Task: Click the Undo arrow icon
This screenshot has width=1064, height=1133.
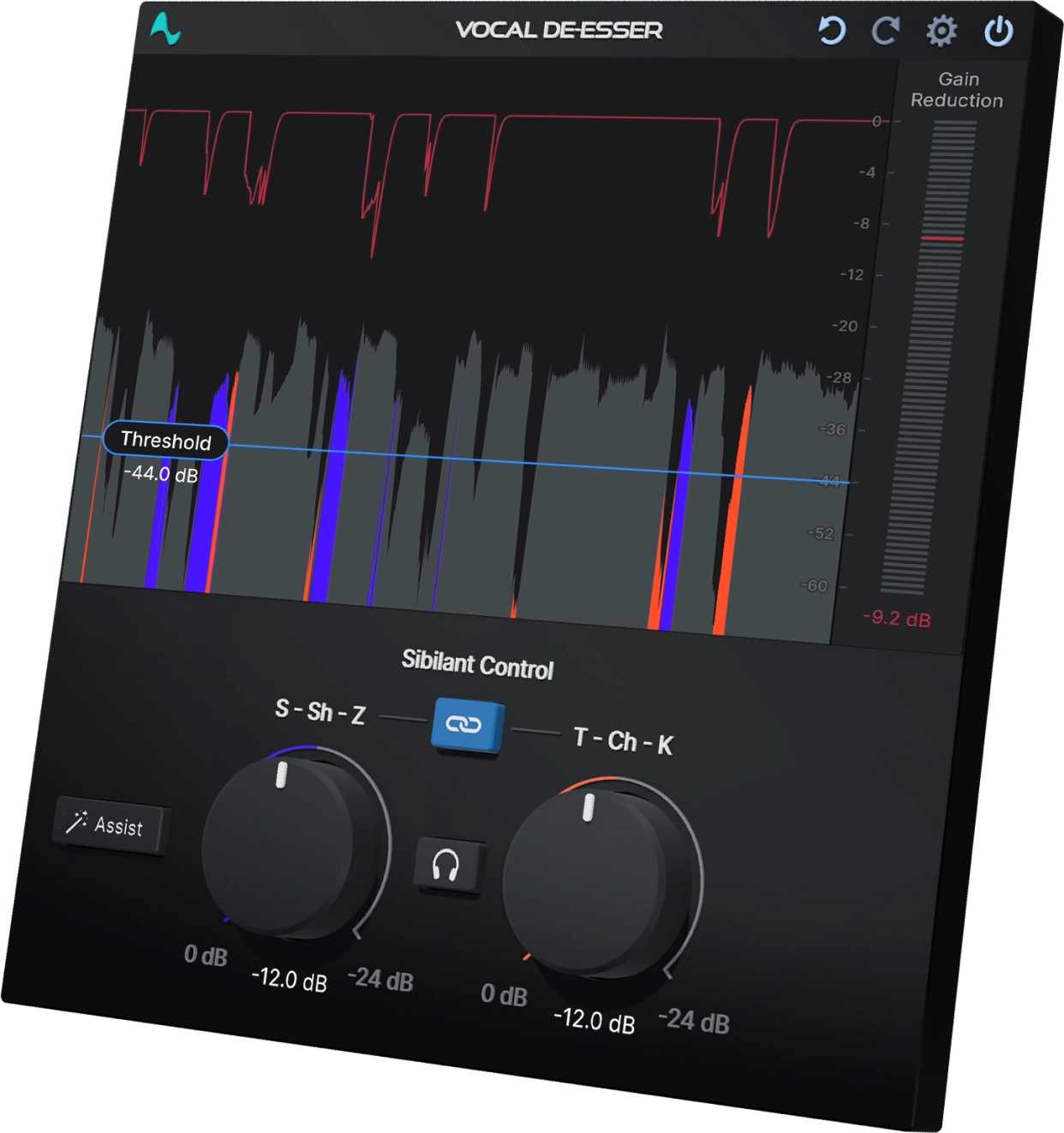Action: pos(831,31)
